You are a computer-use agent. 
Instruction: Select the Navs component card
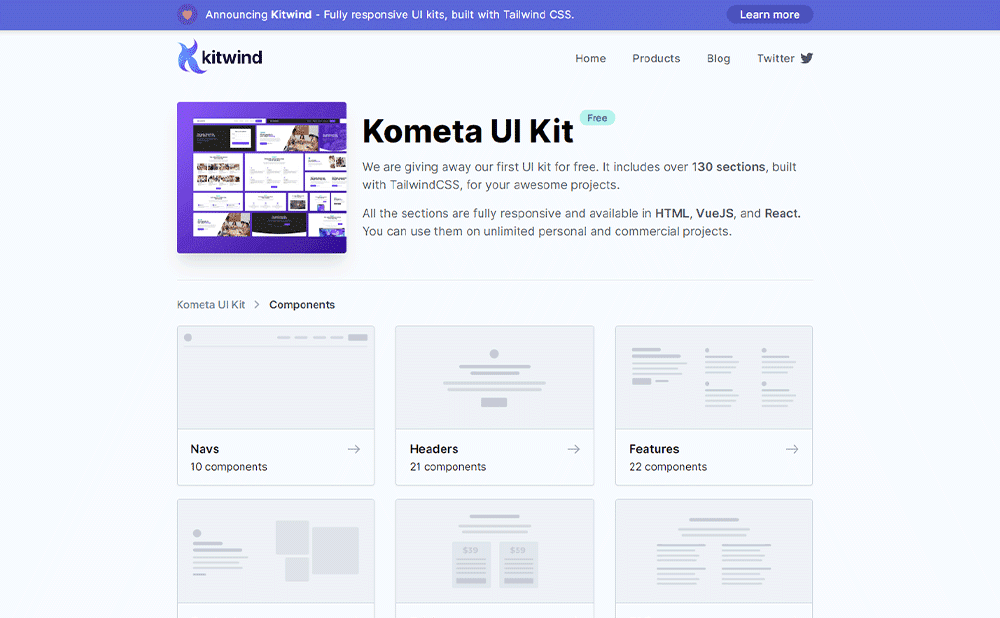(276, 404)
